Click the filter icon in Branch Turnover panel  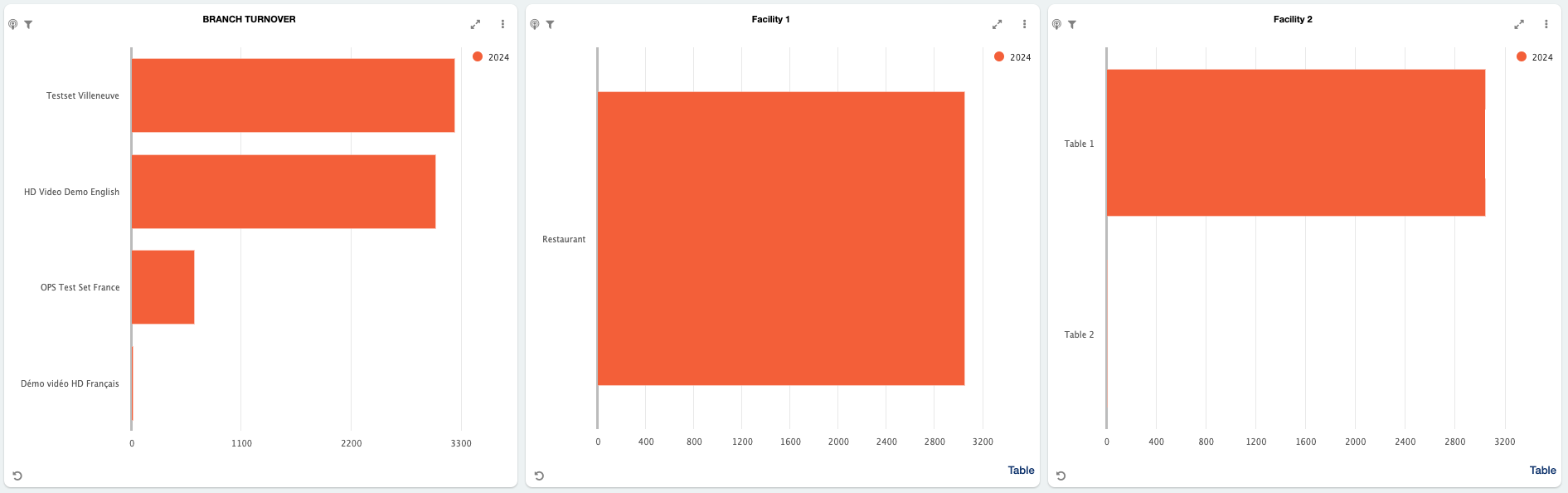pos(28,24)
